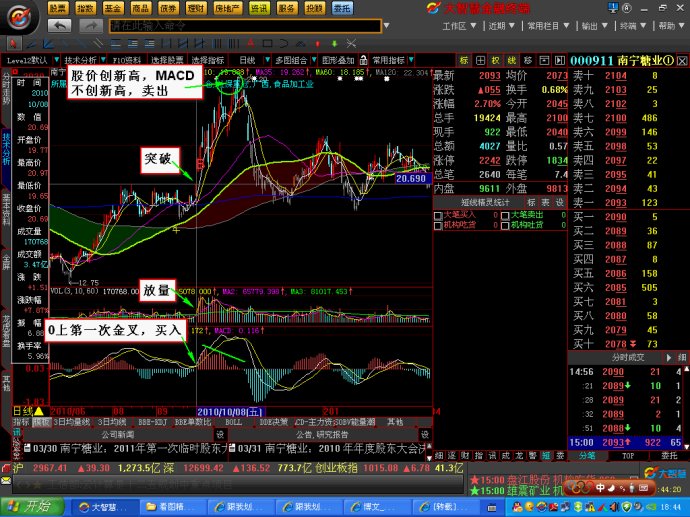Click the 委托 order entrustment button
Viewport: 690px width, 517px height.
pos(342,7)
